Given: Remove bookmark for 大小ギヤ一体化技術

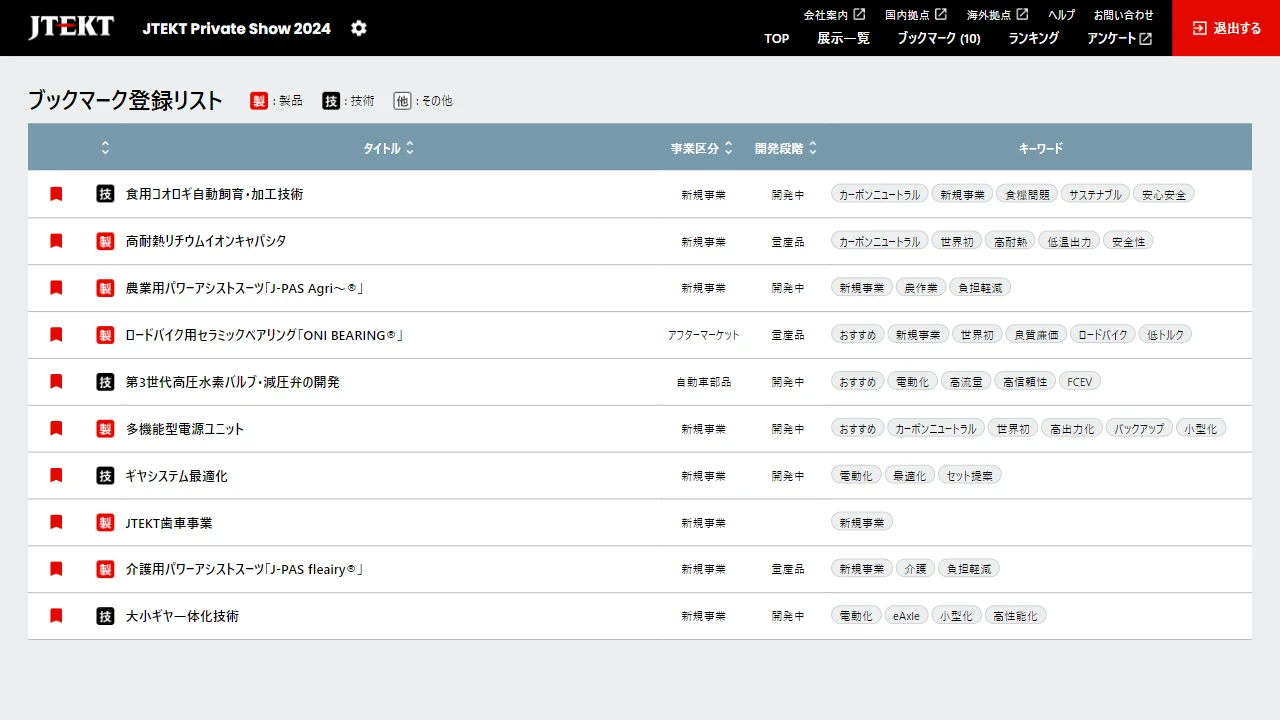Looking at the screenshot, I should pyautogui.click(x=56, y=616).
